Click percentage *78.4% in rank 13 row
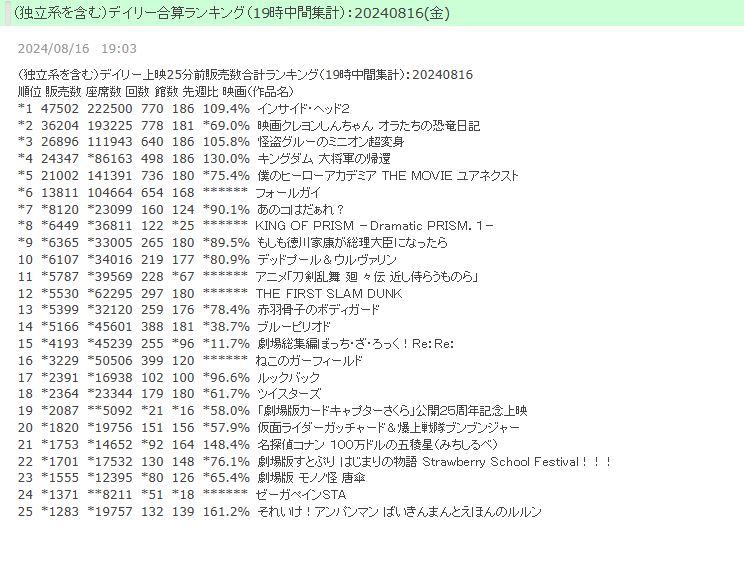This screenshot has height=581, width=744. coord(226,309)
